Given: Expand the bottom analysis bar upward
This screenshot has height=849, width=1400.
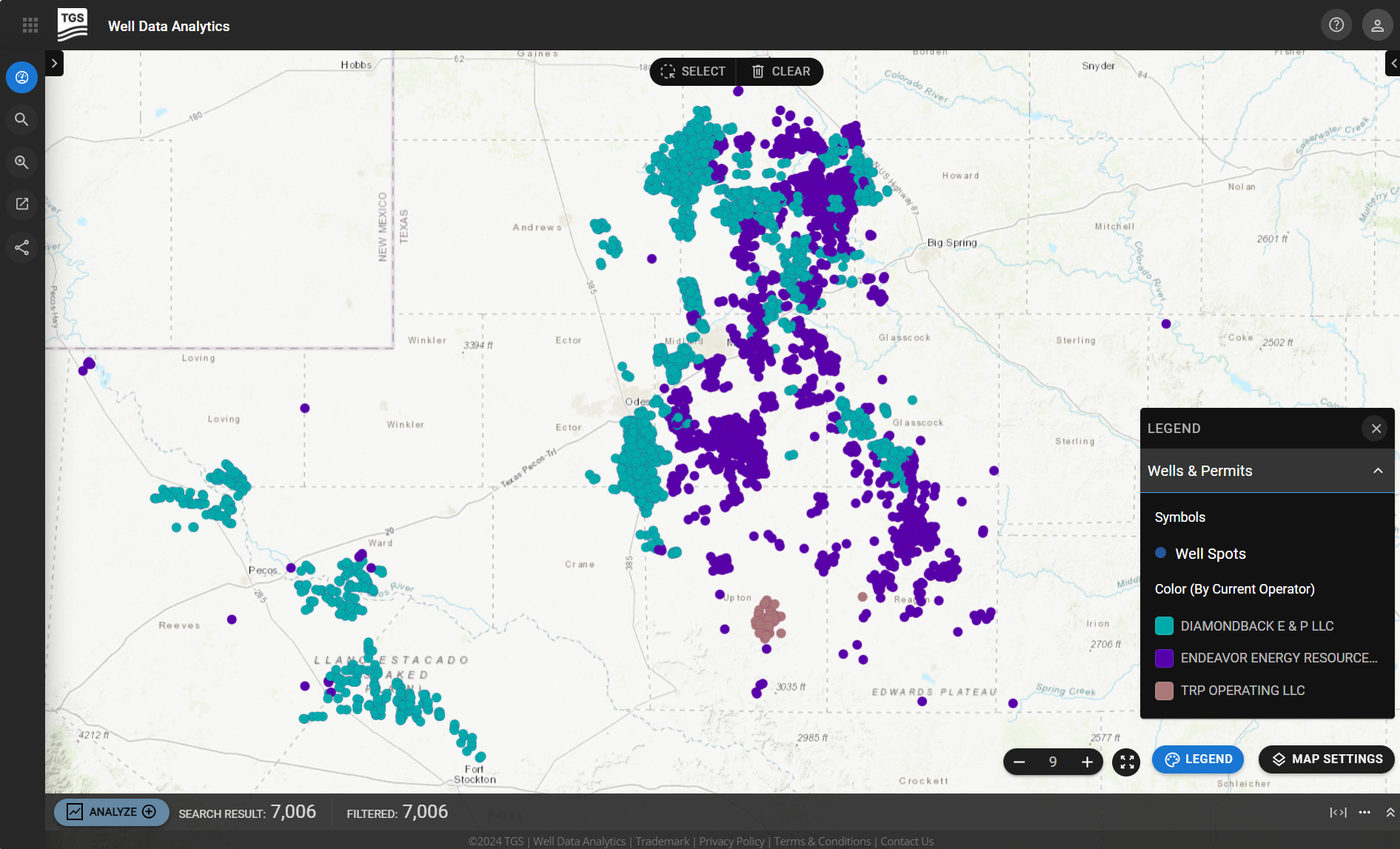Looking at the screenshot, I should pyautogui.click(x=1390, y=812).
